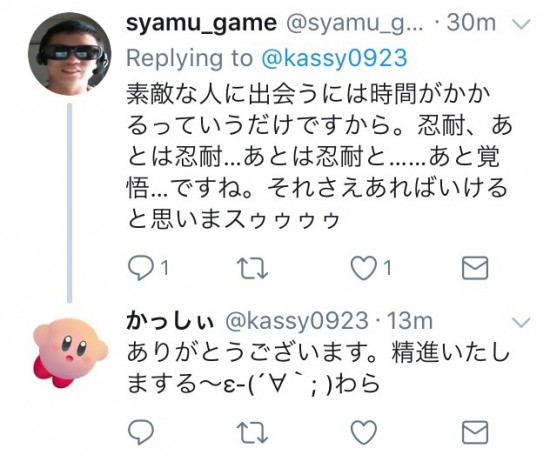The height and width of the screenshot is (455, 550).
Task: Reply to かっしぃ's tweet
Action: pyautogui.click(x=141, y=432)
